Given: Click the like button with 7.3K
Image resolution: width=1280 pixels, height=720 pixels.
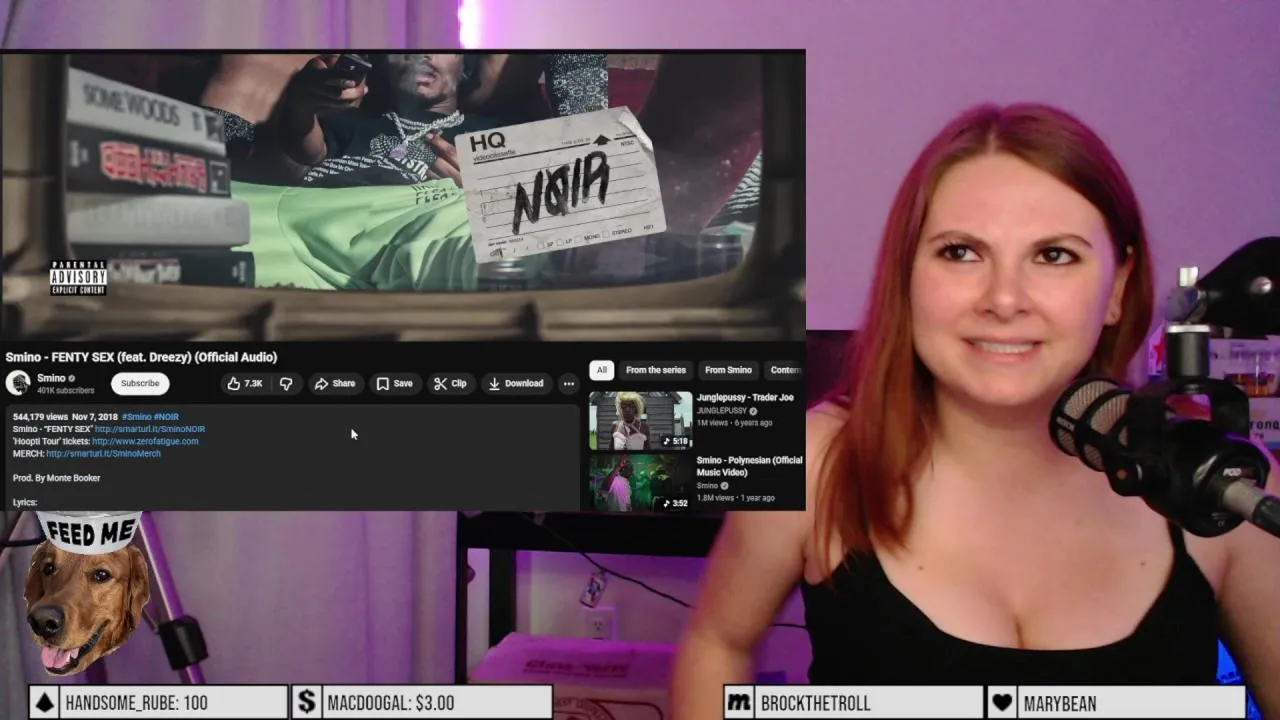Looking at the screenshot, I should coord(245,383).
